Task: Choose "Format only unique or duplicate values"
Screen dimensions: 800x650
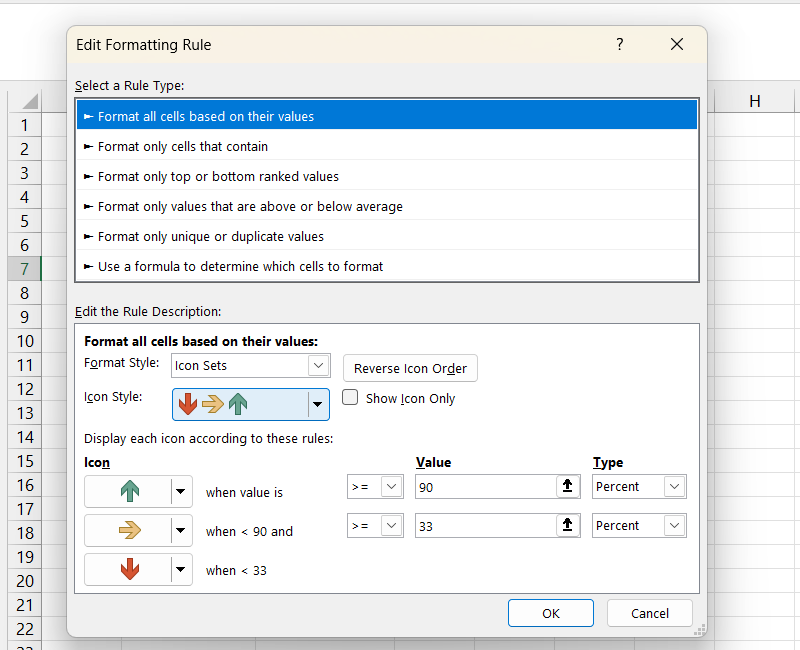Action: (210, 236)
